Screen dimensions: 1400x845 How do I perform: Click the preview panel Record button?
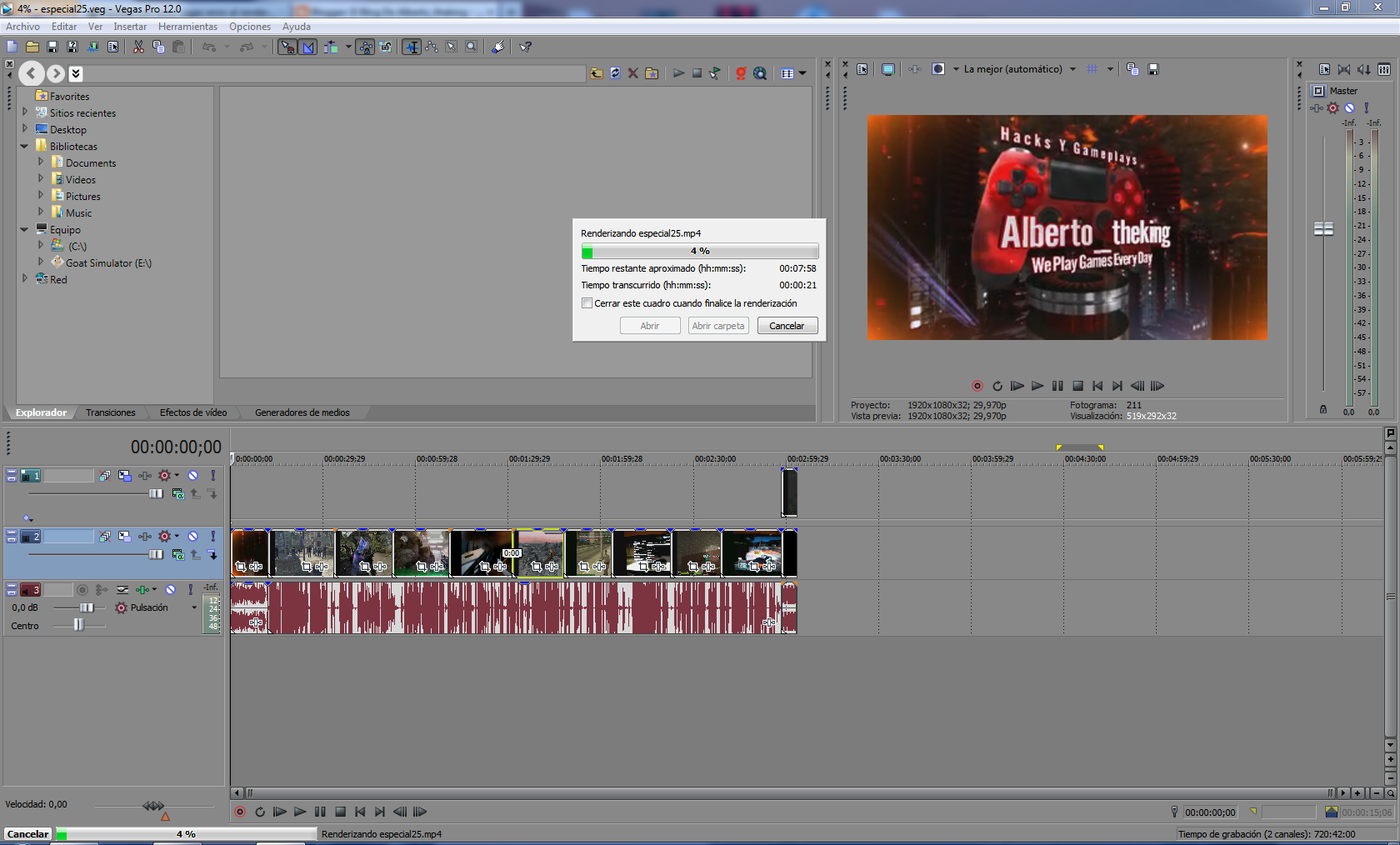pos(977,386)
